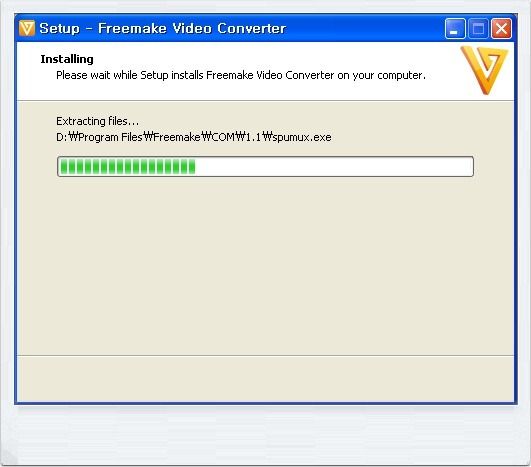This screenshot has height=467, width=531.
Task: Click the 'Freemake' folder name in the path
Action: [x=176, y=137]
